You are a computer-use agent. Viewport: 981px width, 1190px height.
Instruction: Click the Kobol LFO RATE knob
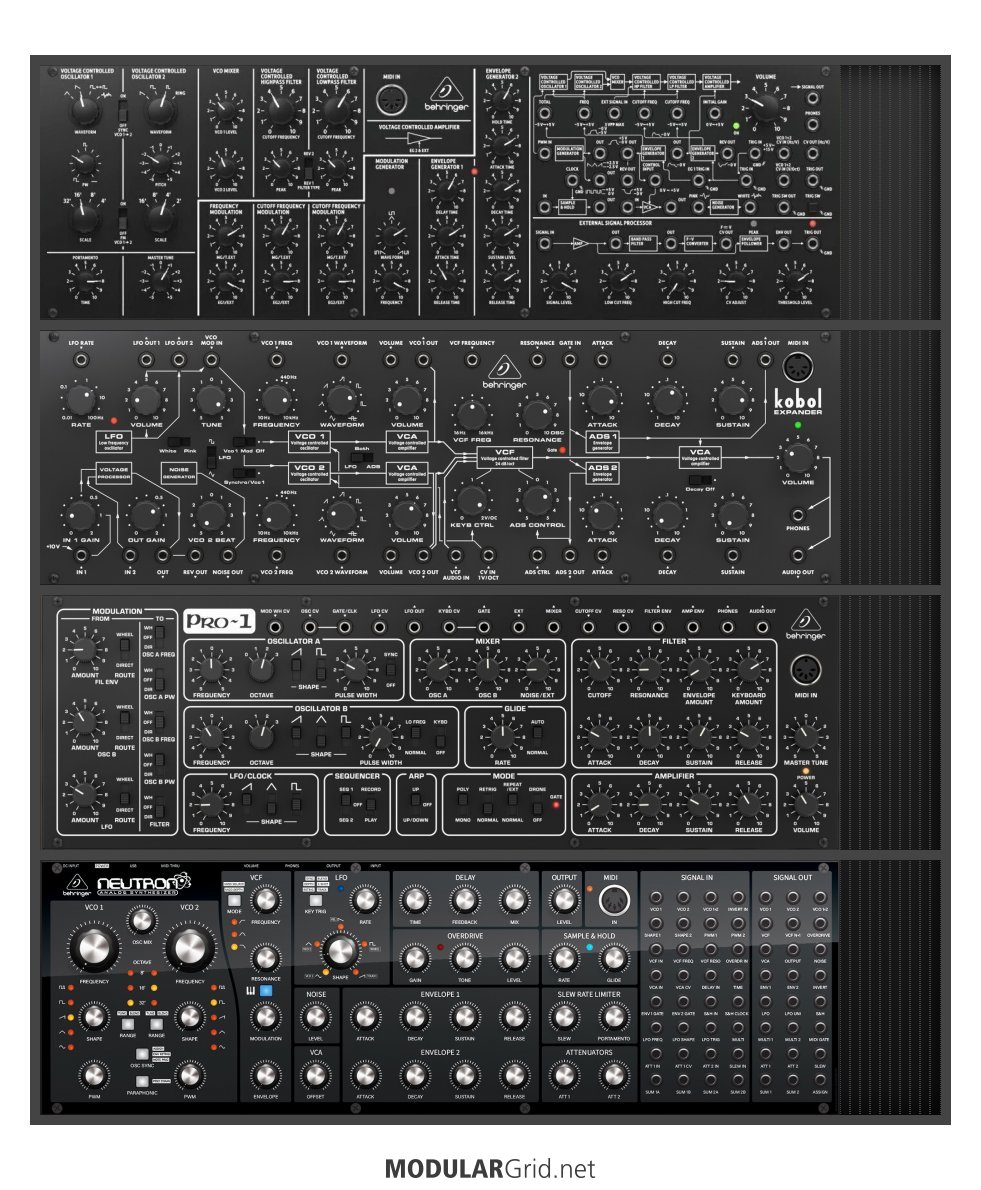click(x=80, y=399)
